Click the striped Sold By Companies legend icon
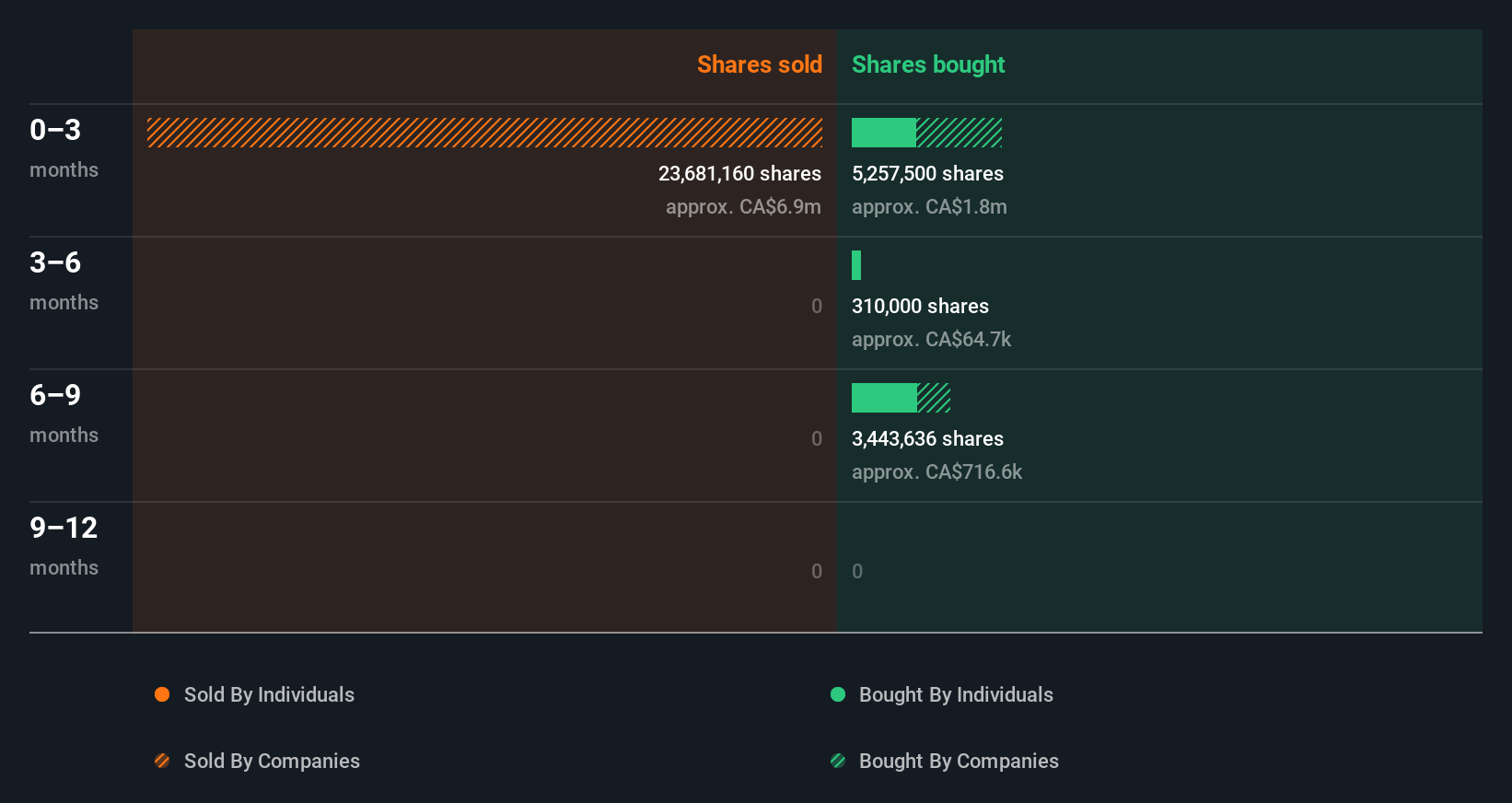 (x=162, y=761)
